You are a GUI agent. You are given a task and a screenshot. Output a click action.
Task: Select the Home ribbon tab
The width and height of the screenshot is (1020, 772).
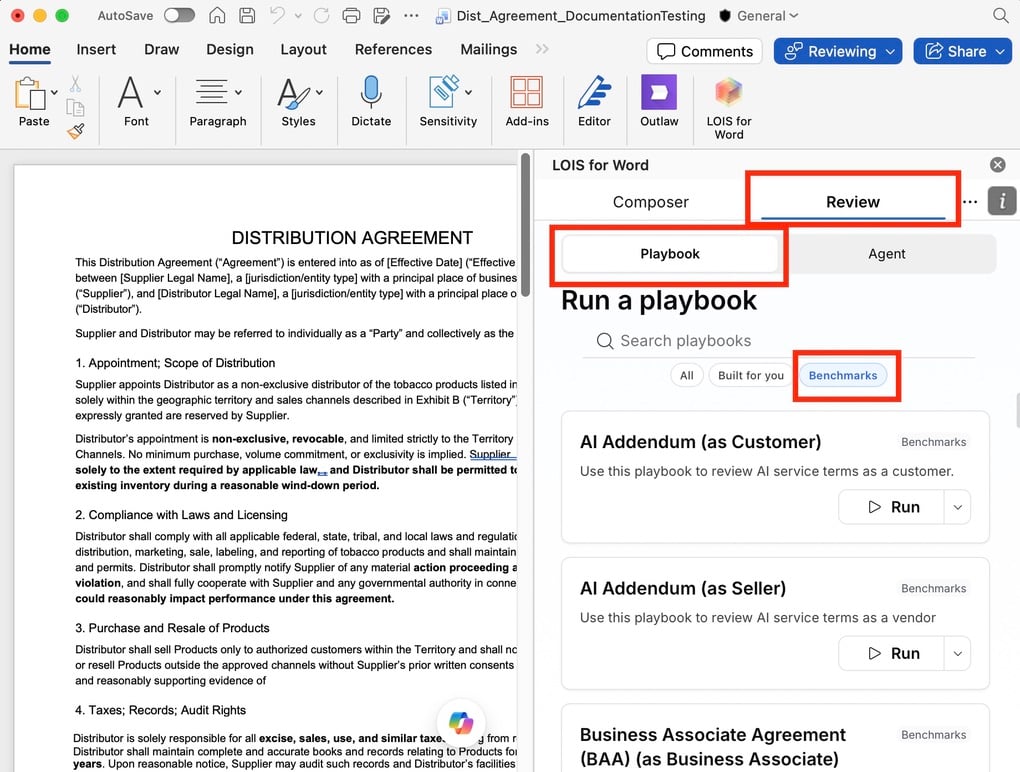pos(30,49)
